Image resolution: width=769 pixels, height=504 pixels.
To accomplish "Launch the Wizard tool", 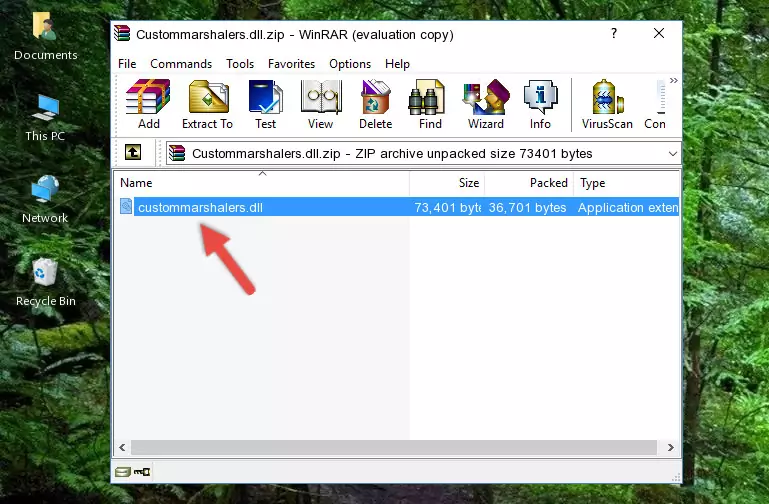I will tap(486, 104).
